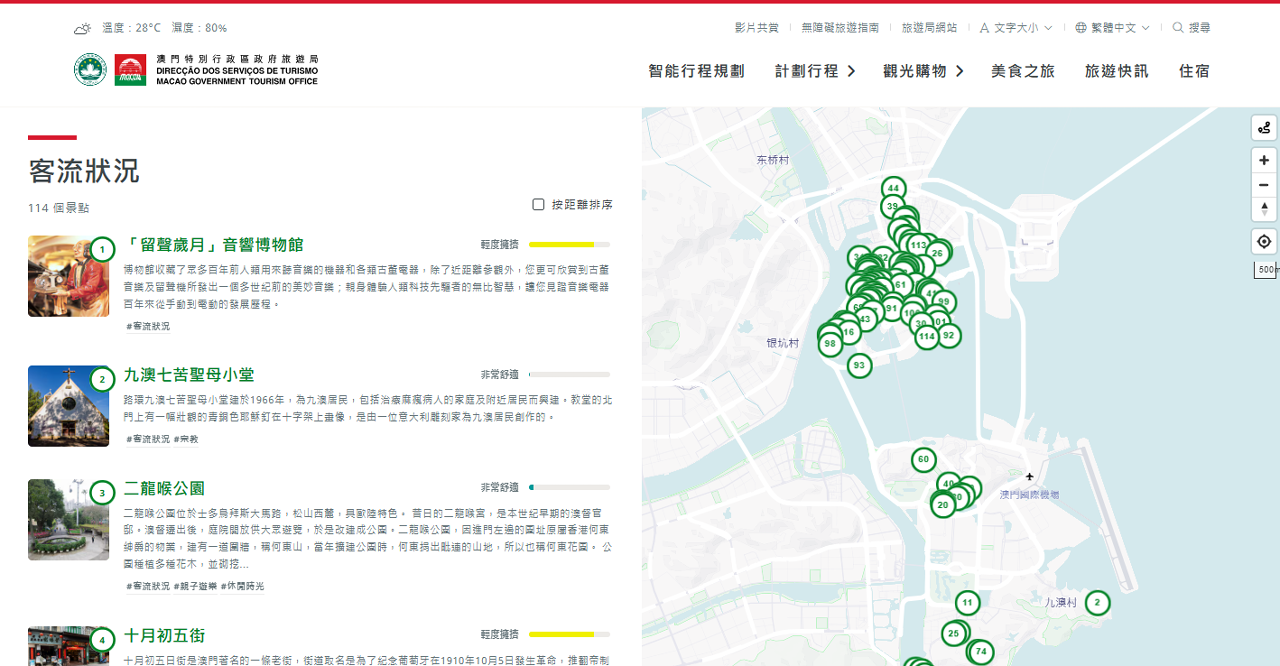The height and width of the screenshot is (666, 1280).
Task: Select map marker number 93
Action: pyautogui.click(x=859, y=366)
